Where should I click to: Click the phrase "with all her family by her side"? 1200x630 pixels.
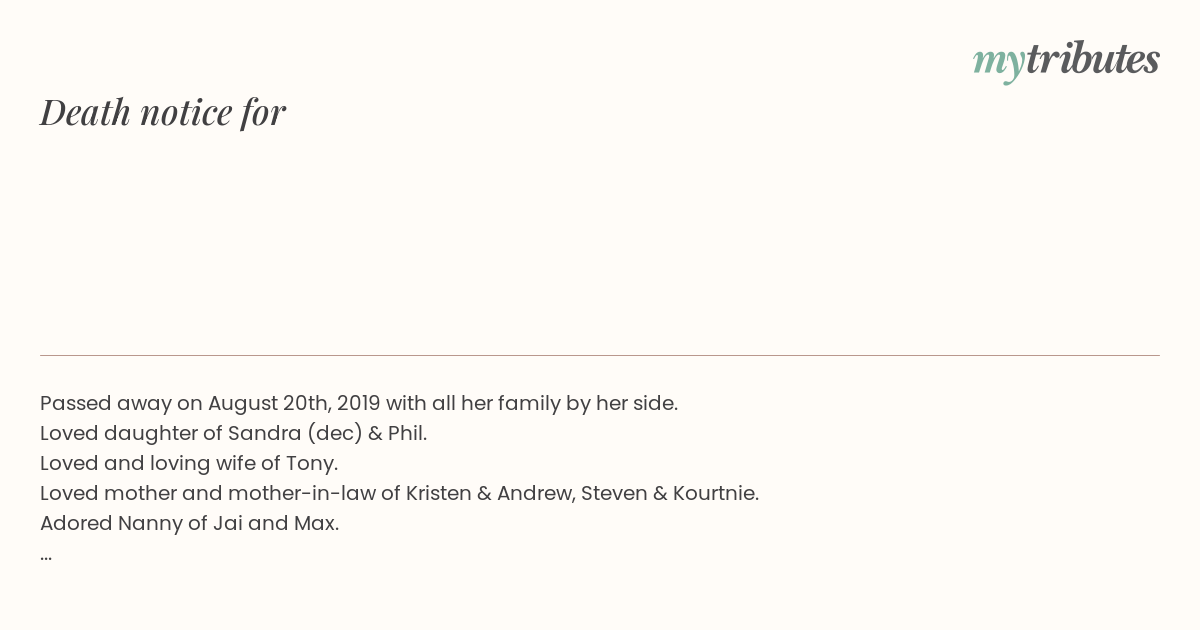pos(530,403)
